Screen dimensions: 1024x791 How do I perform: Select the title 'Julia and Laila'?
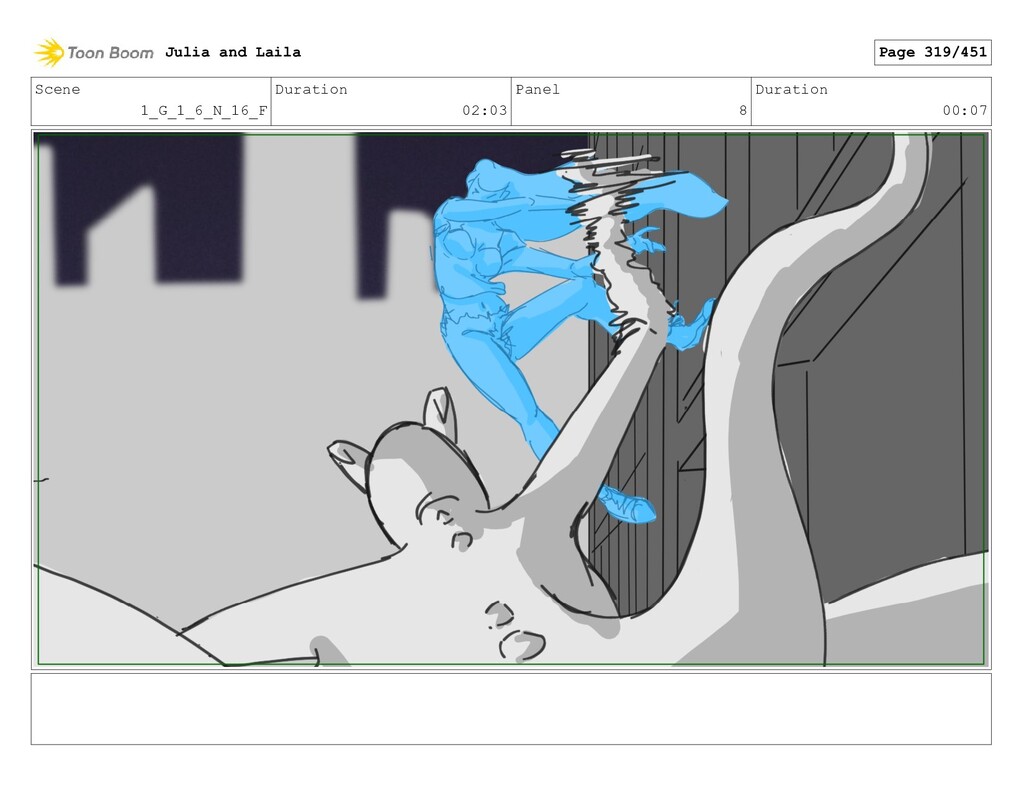coord(233,52)
